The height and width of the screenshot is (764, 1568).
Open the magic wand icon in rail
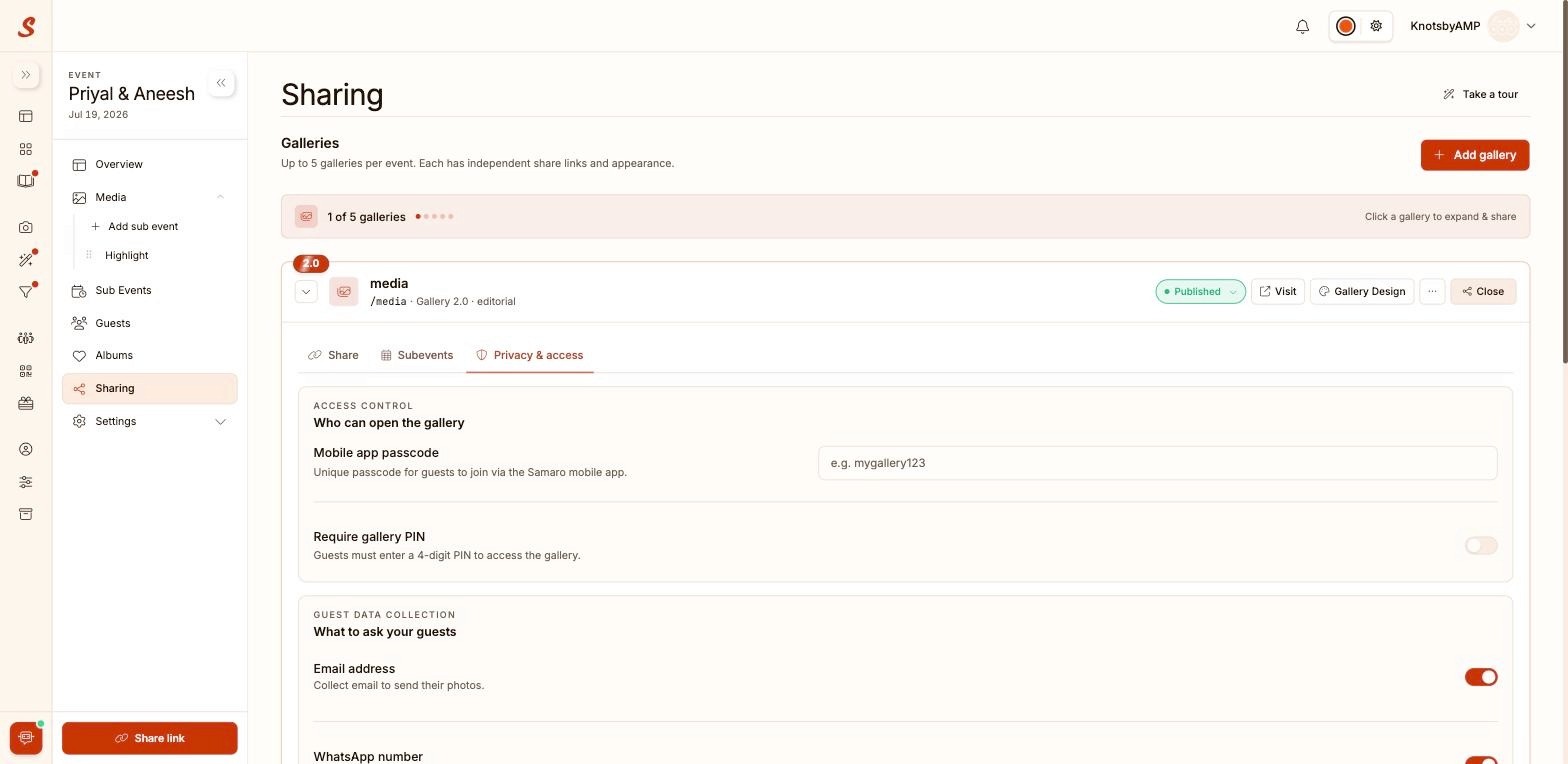pos(26,260)
